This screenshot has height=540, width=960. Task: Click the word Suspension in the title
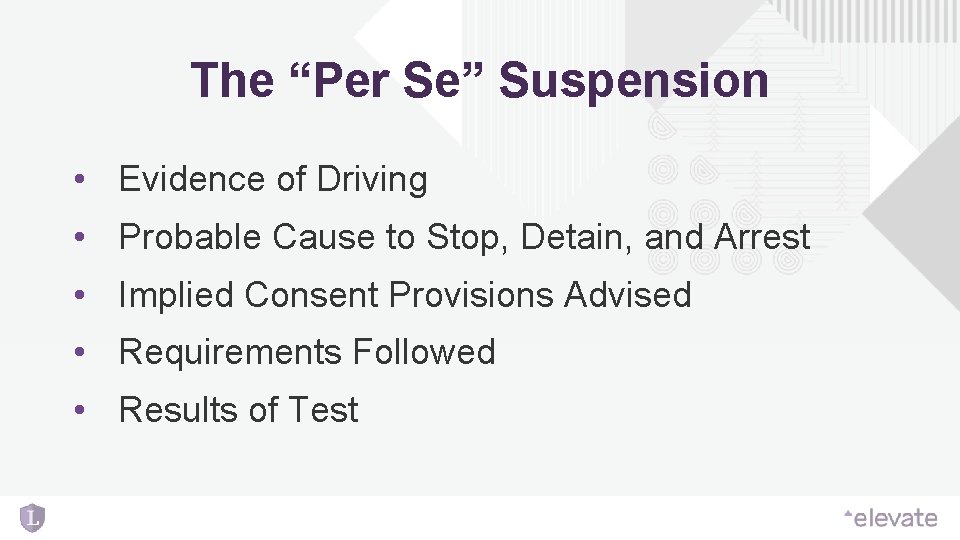pos(633,80)
